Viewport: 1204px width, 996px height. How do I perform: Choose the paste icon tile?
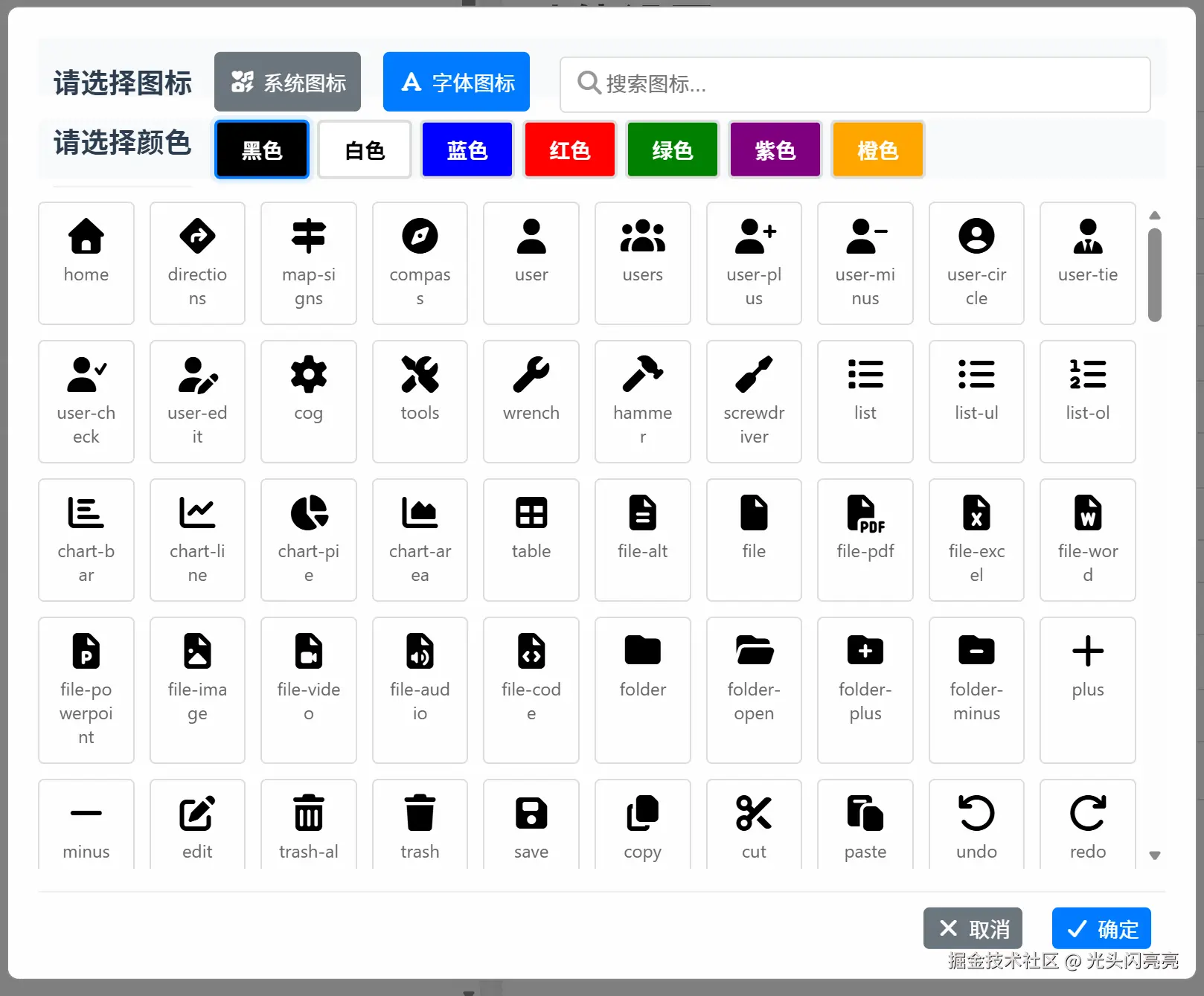pyautogui.click(x=865, y=824)
